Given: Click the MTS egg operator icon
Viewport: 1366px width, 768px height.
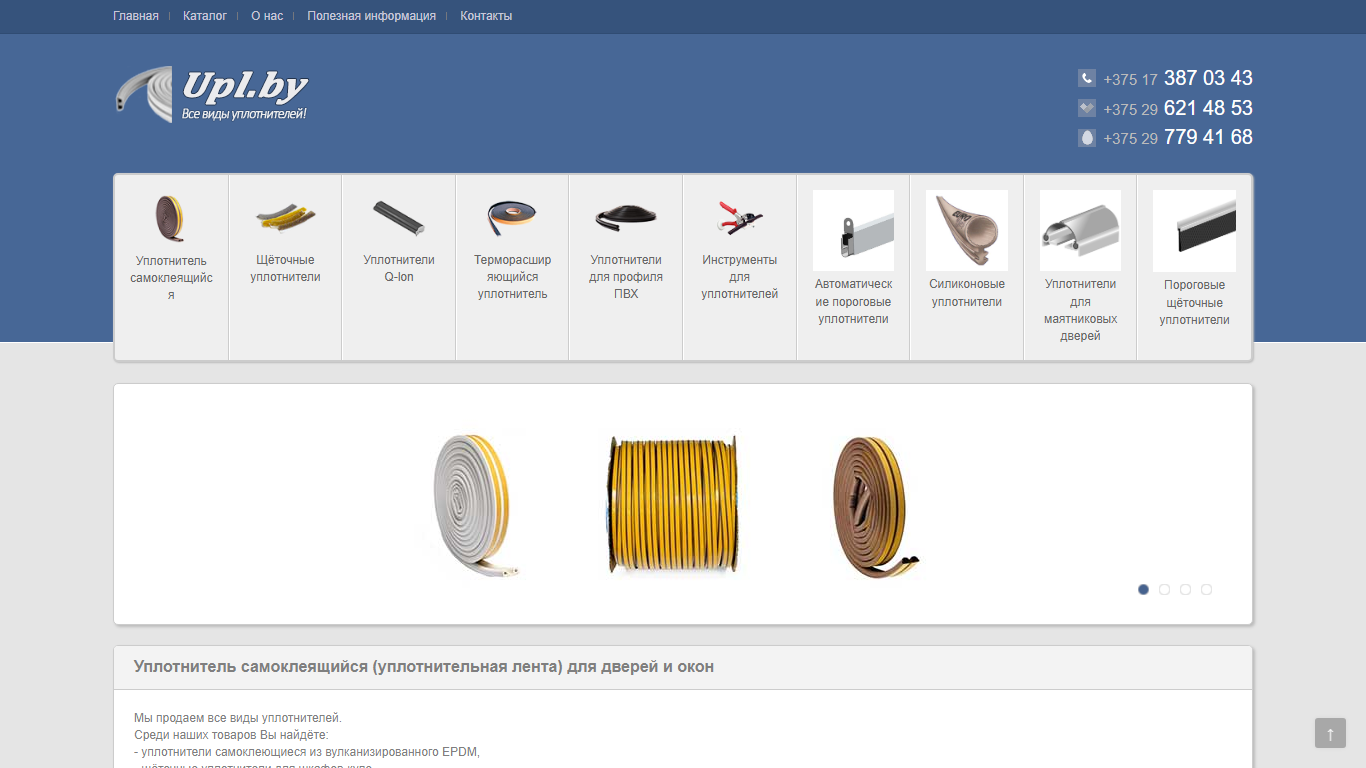Looking at the screenshot, I should 1087,138.
